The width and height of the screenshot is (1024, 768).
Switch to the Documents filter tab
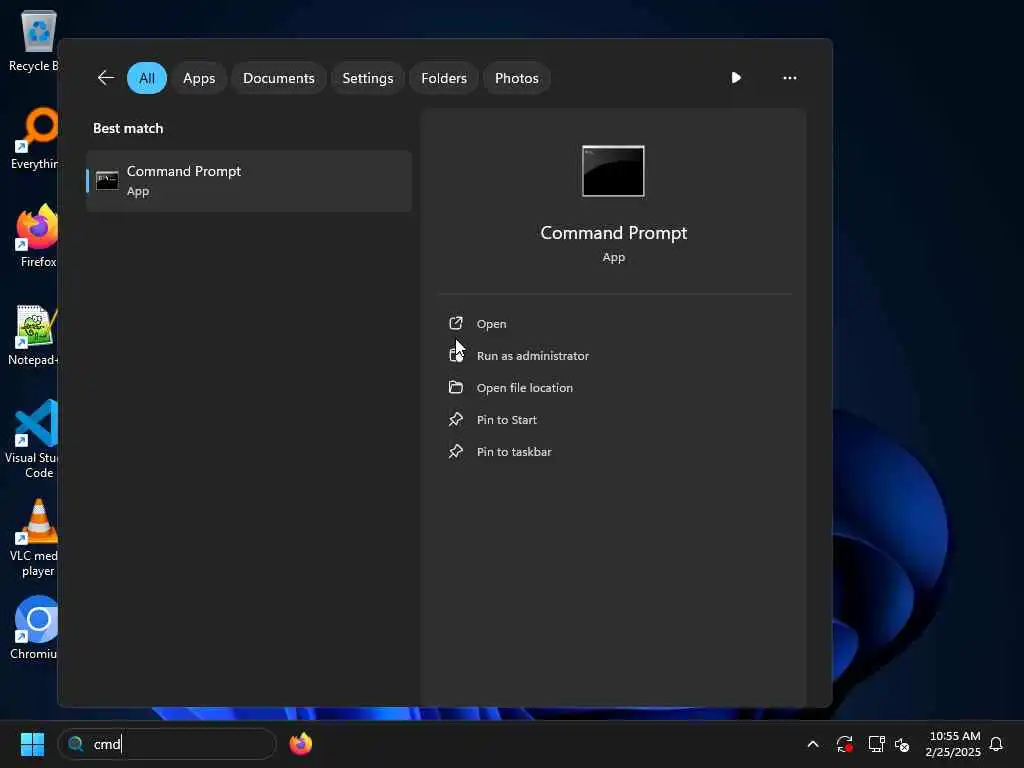(x=279, y=78)
